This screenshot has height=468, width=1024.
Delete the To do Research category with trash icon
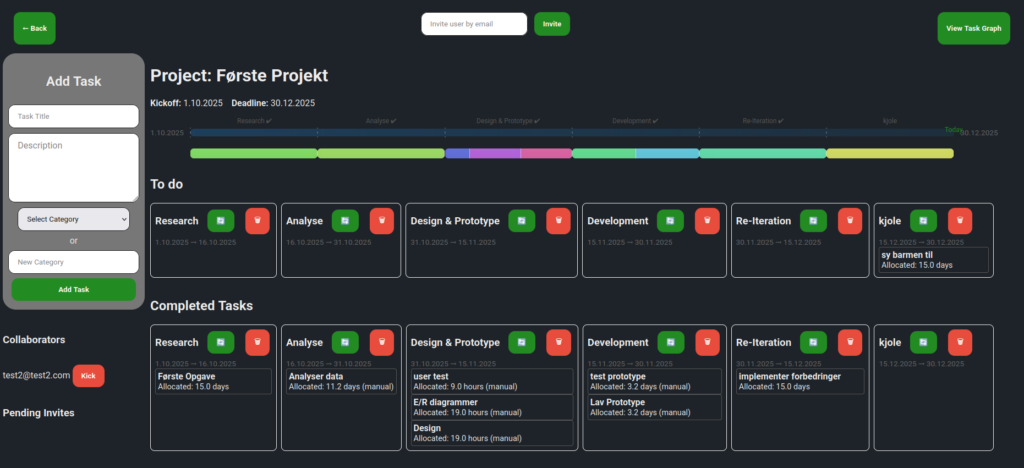[x=257, y=221]
